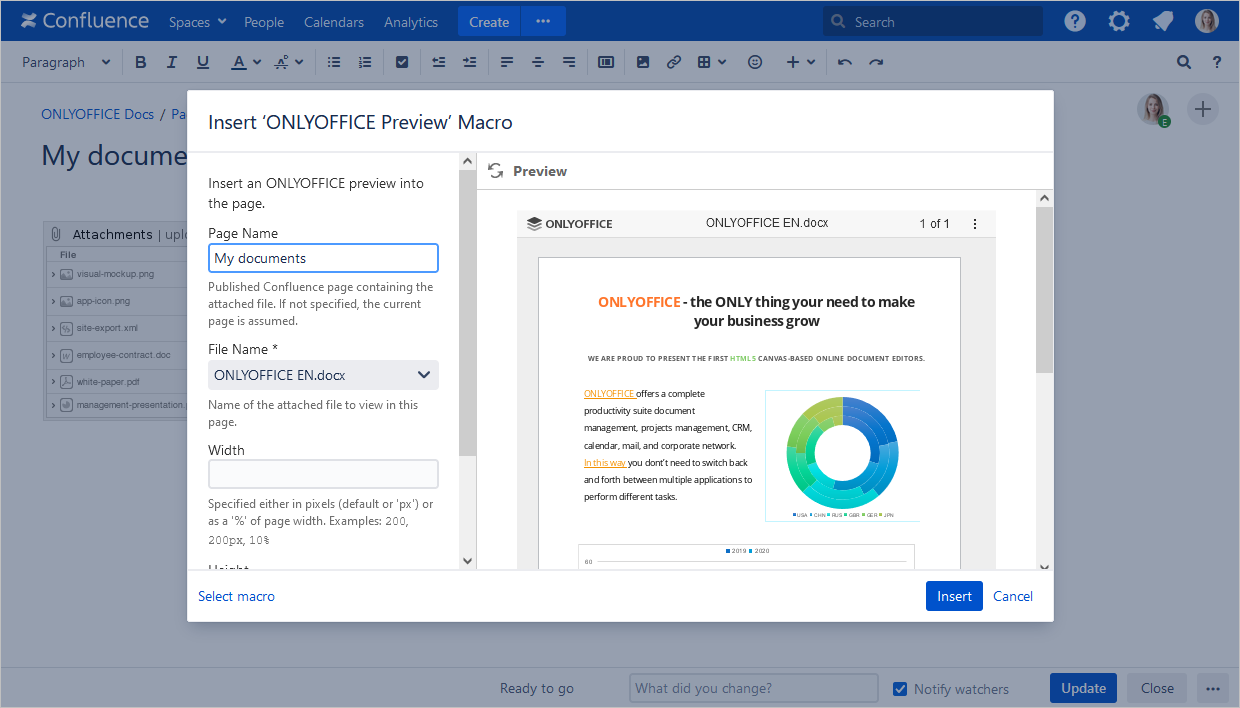Viewport: 1240px width, 708px height.
Task: Apply italic formatting
Action: point(171,61)
